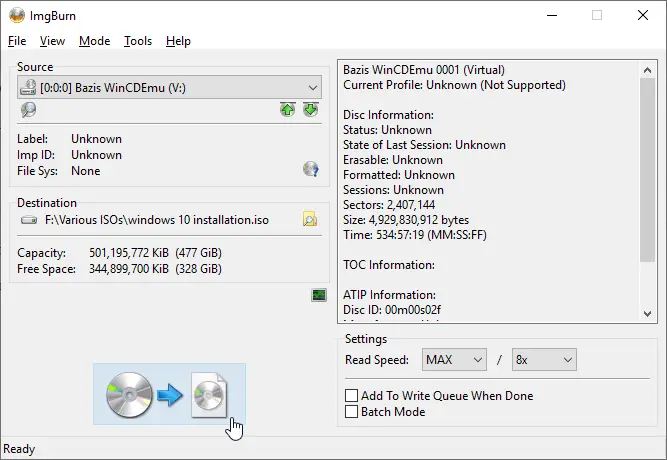Open the Source drive dropdown
This screenshot has width=667, height=460.
tap(169, 88)
